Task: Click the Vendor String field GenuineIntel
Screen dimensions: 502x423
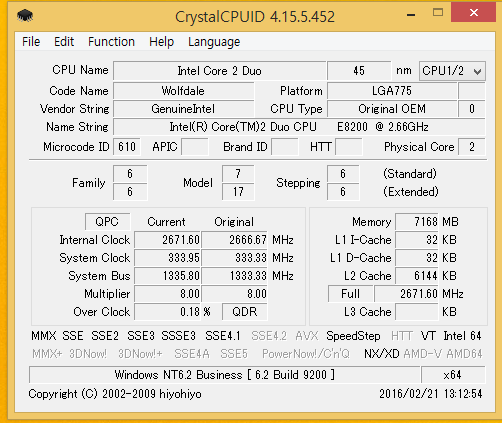Action: coord(183,109)
